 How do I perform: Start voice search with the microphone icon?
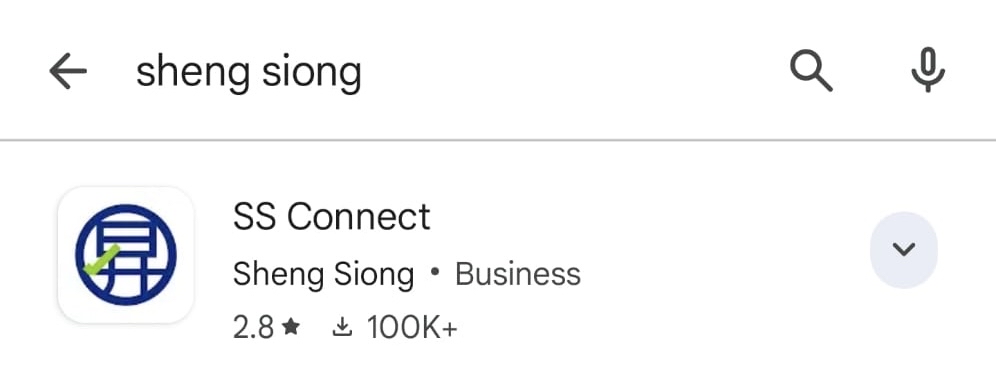928,70
